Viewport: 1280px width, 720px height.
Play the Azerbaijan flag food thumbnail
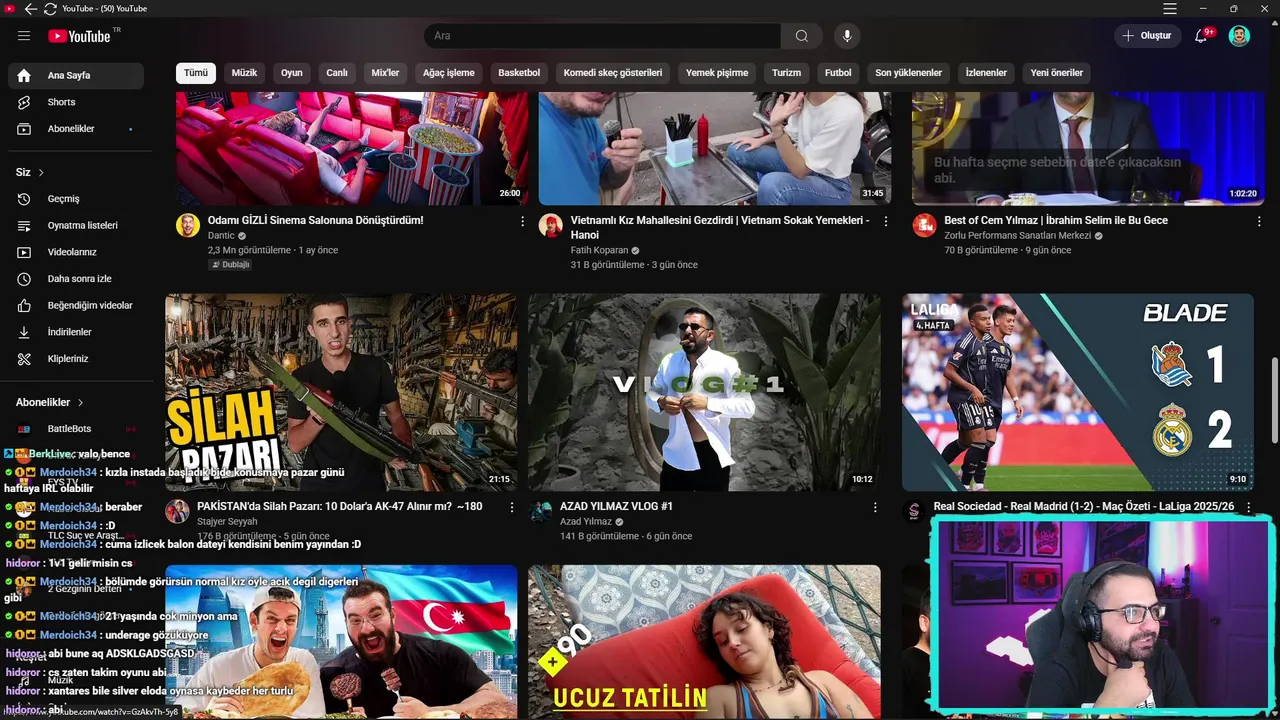pos(341,642)
